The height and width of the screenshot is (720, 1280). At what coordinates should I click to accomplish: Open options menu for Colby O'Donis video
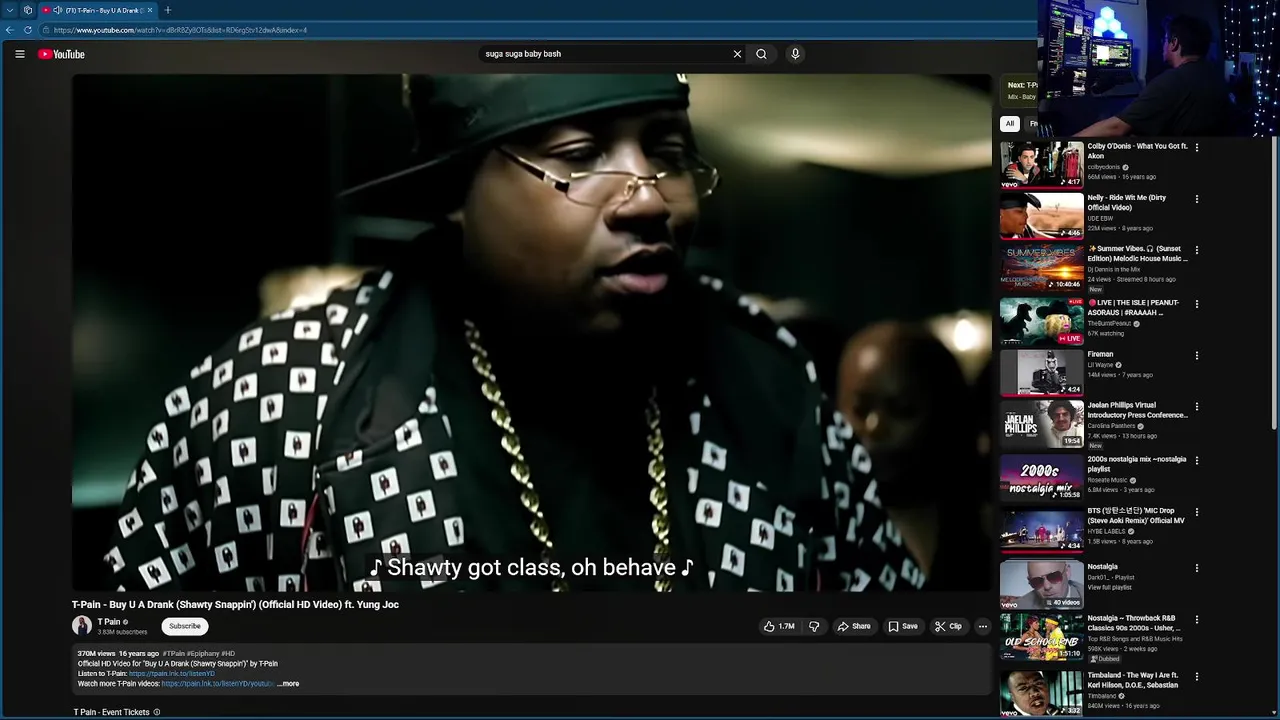pos(1197,148)
